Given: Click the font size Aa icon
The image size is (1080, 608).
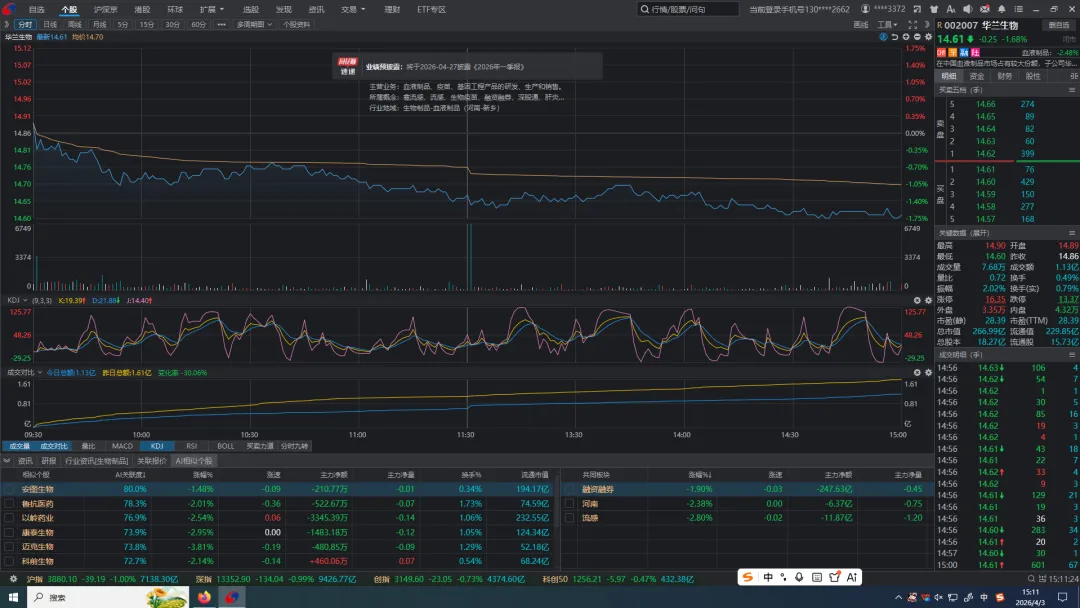Looking at the screenshot, I should coord(951,9).
